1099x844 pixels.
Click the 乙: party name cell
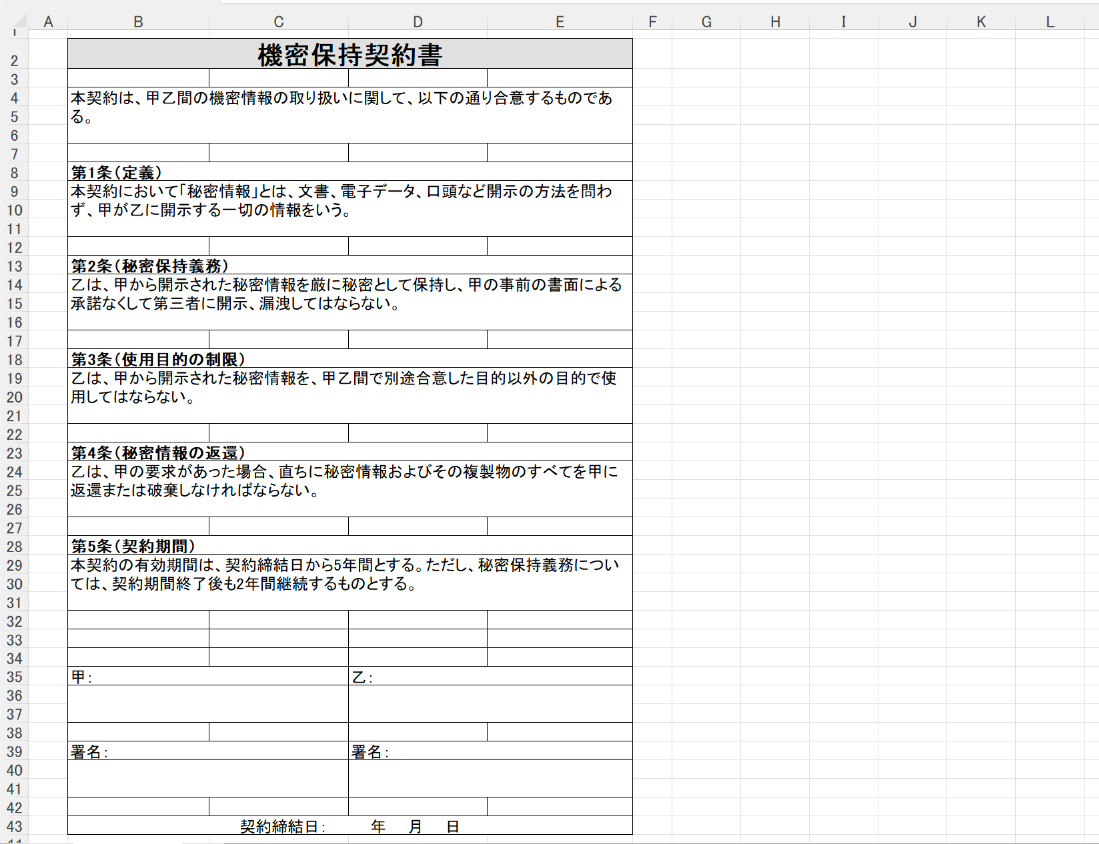pyautogui.click(x=490, y=677)
